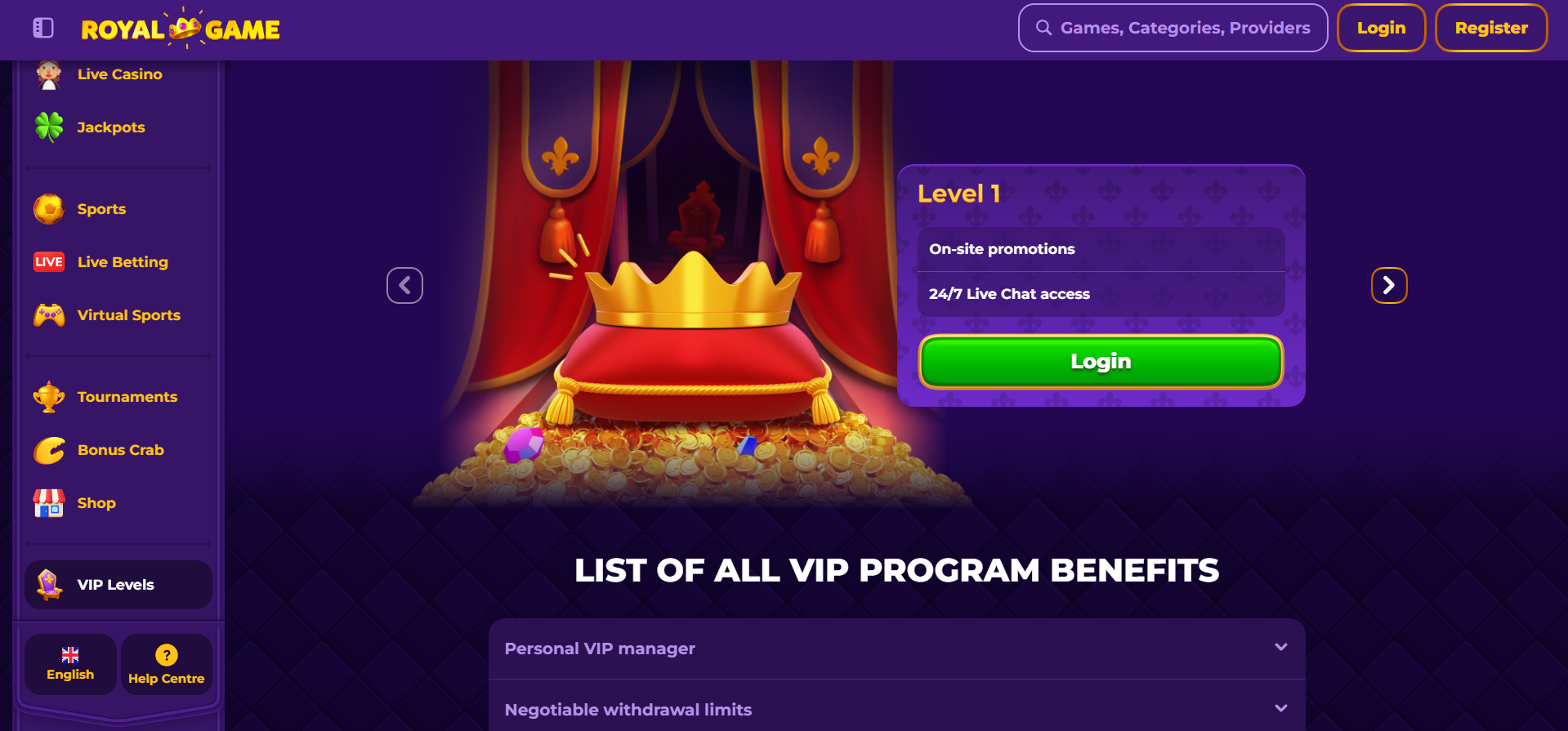Image resolution: width=1568 pixels, height=731 pixels.
Task: Go to the Live Casino menu item
Action: 119,74
